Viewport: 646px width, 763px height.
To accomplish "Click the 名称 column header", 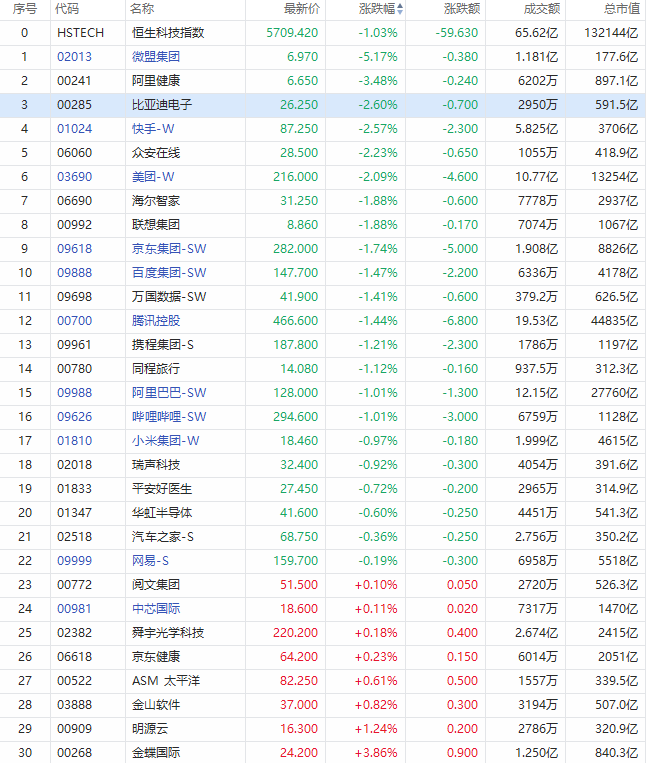I will 142,9.
